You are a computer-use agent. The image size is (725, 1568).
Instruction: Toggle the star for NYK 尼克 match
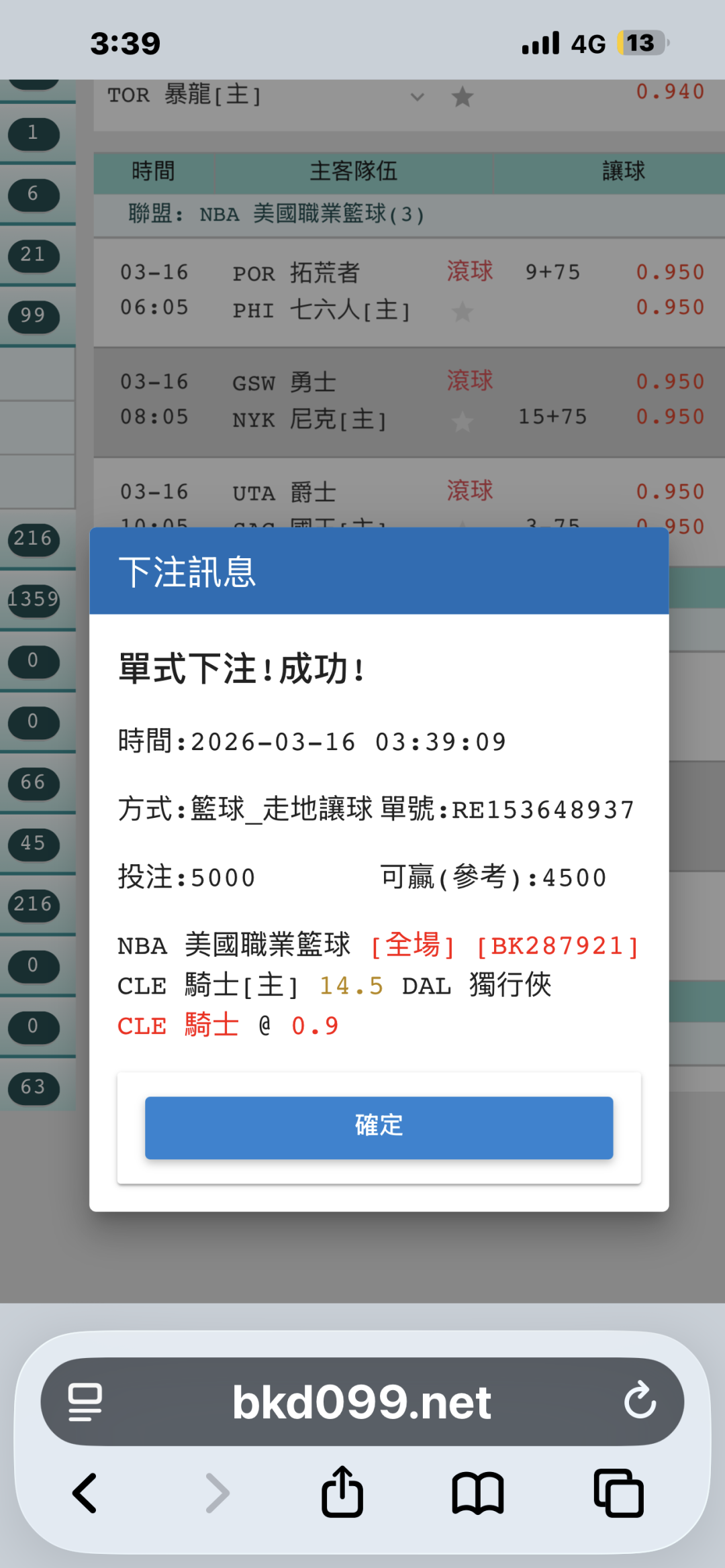[x=462, y=422]
